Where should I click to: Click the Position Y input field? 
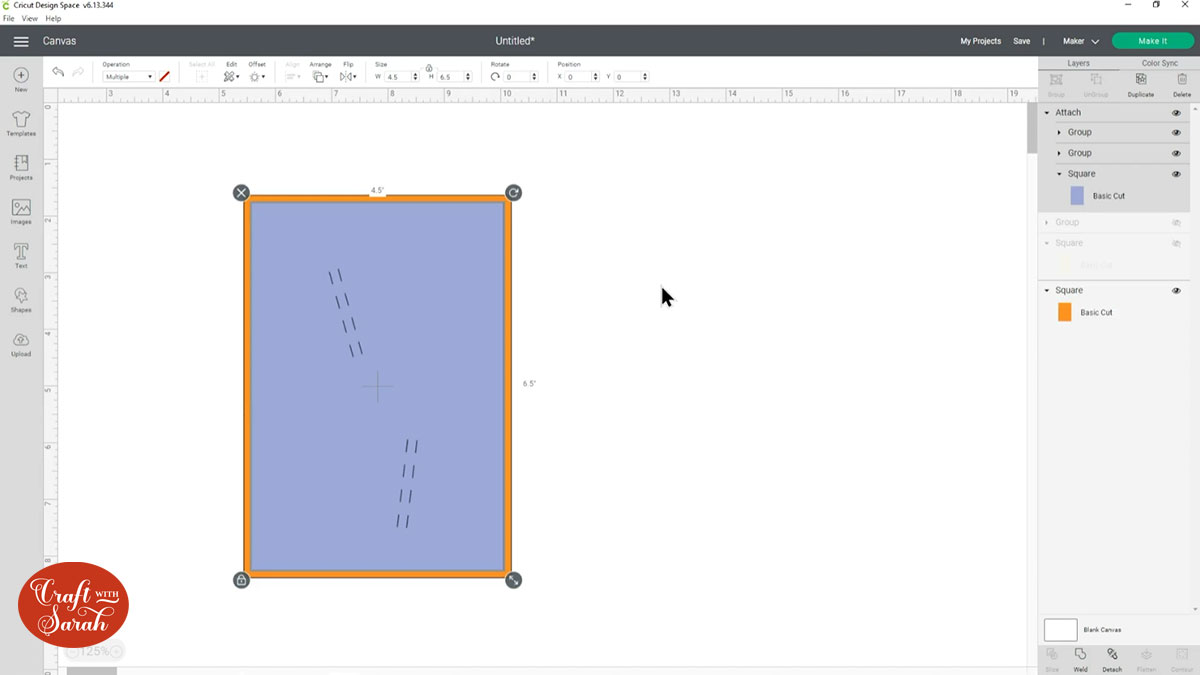(x=632, y=77)
